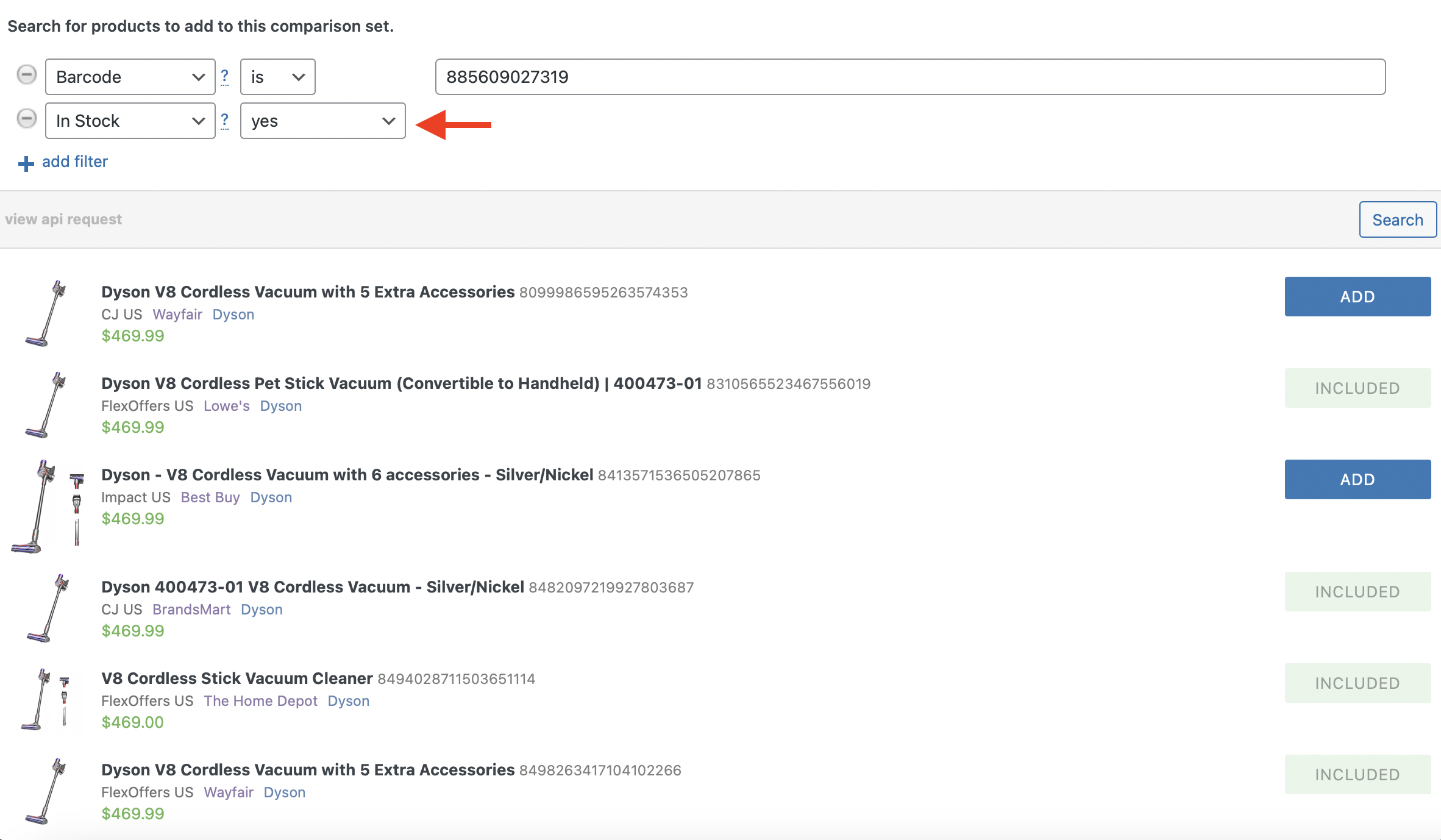Click Dyson brand link in Home Depot row
This screenshot has height=840, width=1441.
[x=349, y=701]
